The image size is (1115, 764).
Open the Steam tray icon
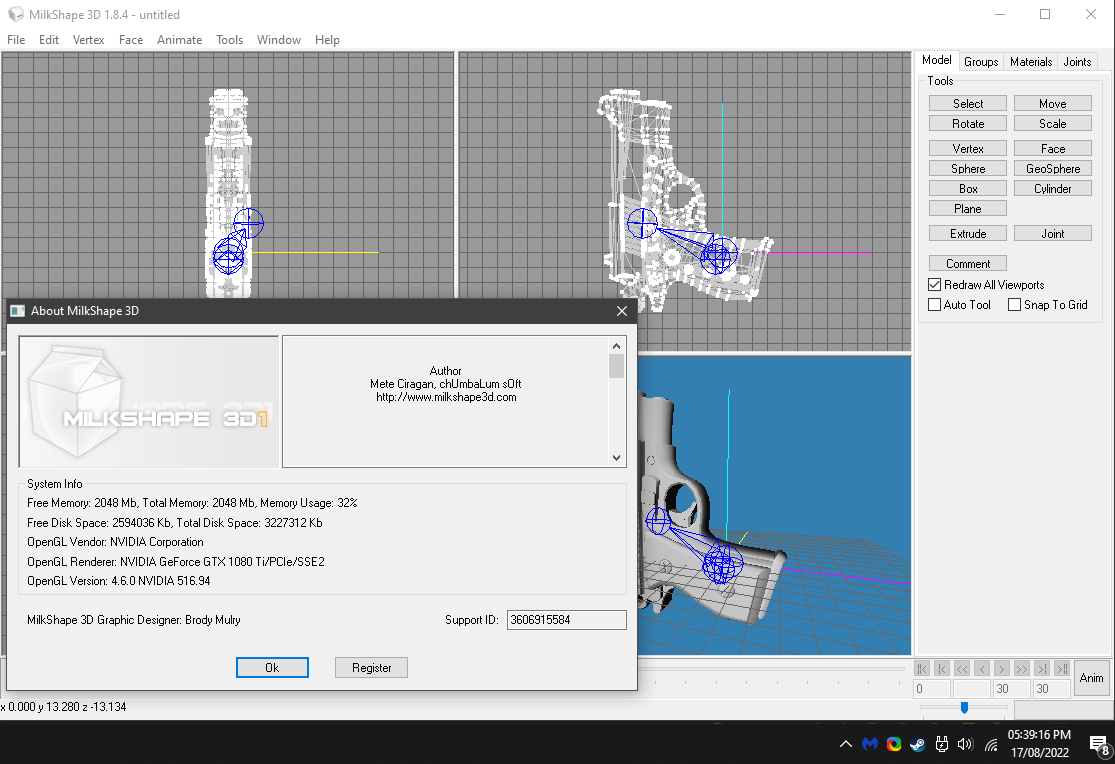[918, 744]
